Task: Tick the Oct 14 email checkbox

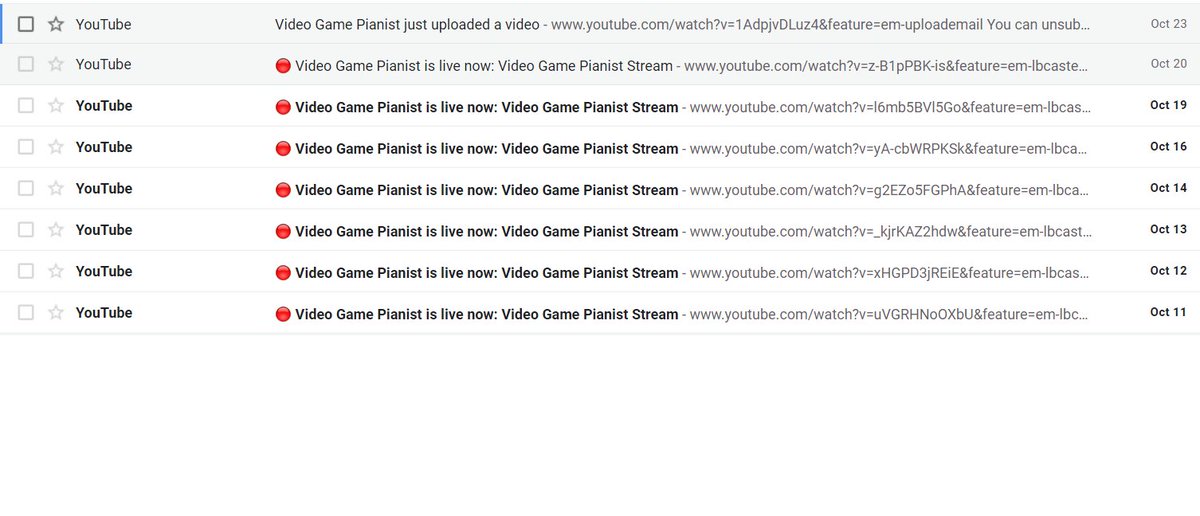Action: [x=26, y=188]
